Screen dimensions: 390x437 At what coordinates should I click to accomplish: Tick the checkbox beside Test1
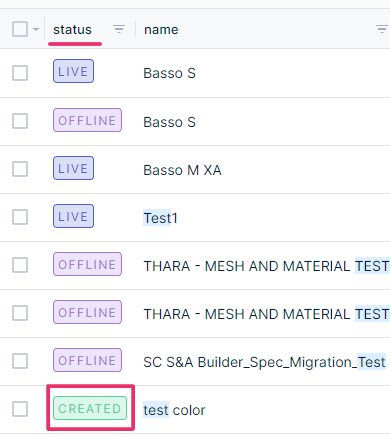click(x=20, y=217)
